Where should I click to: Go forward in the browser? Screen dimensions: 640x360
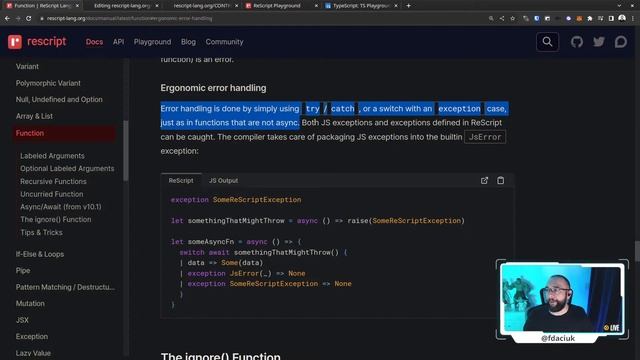click(18, 18)
